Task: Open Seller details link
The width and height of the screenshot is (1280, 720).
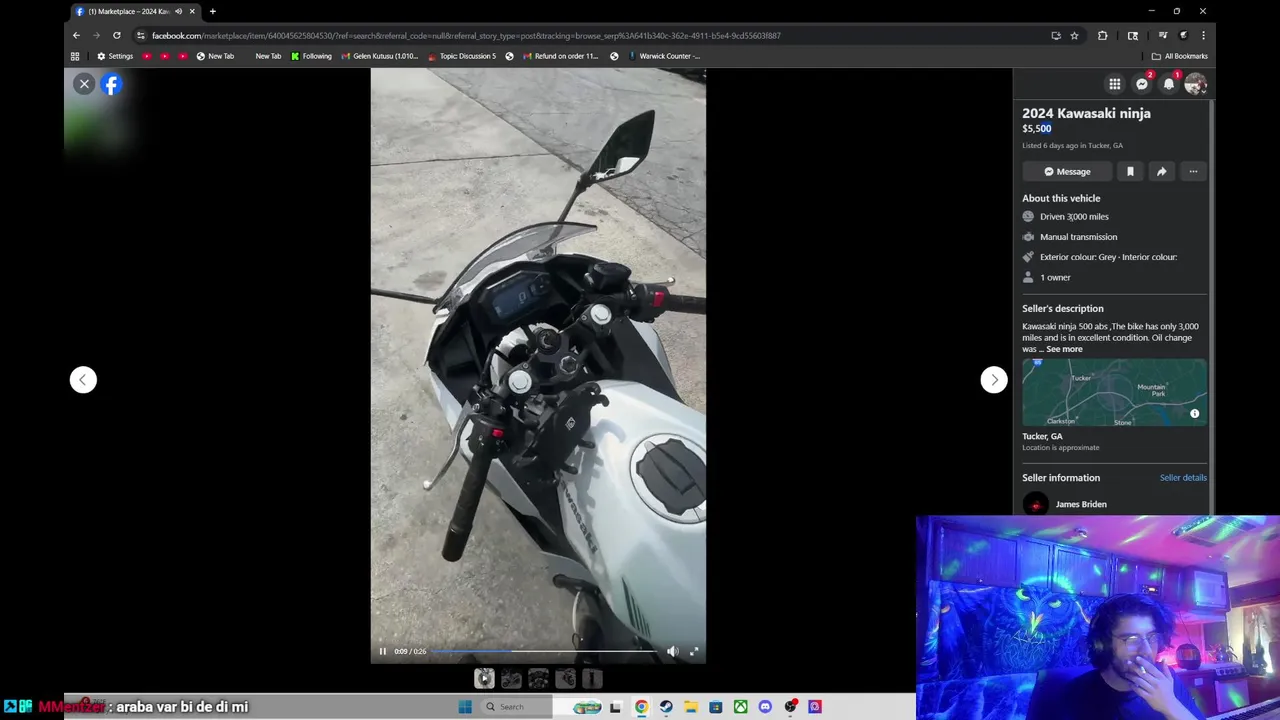Action: pyautogui.click(x=1183, y=478)
